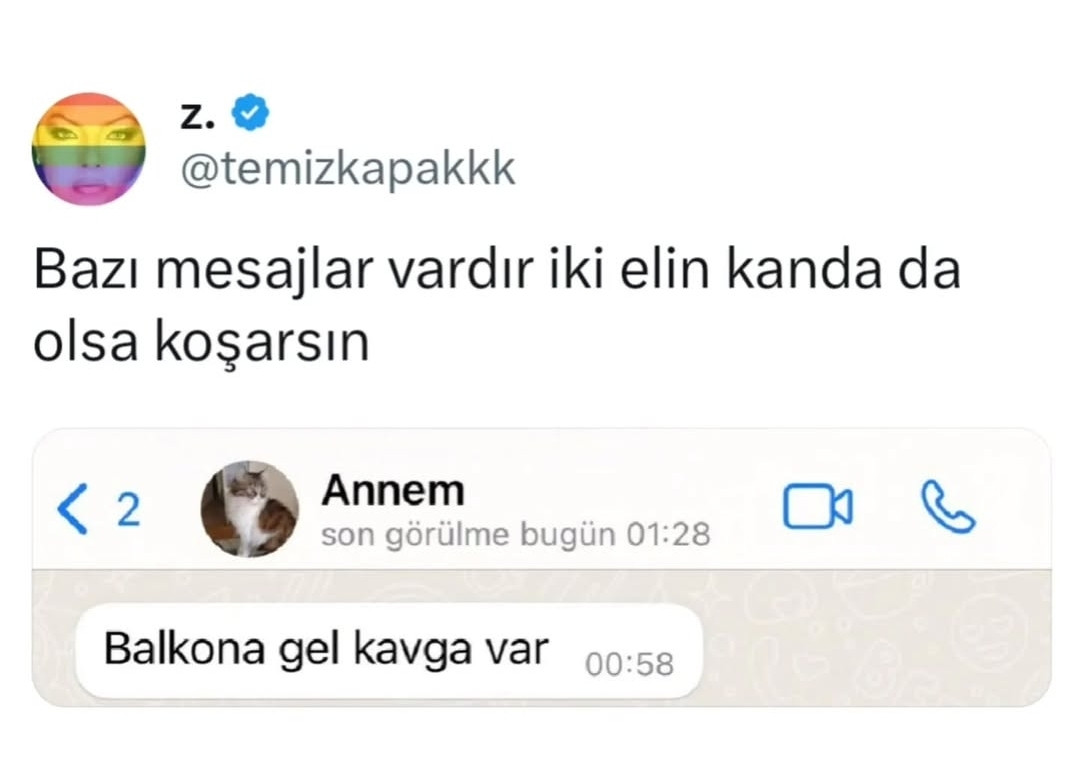Open the Annem contact name
Image resolution: width=1080 pixels, height=770 pixels.
(x=393, y=490)
